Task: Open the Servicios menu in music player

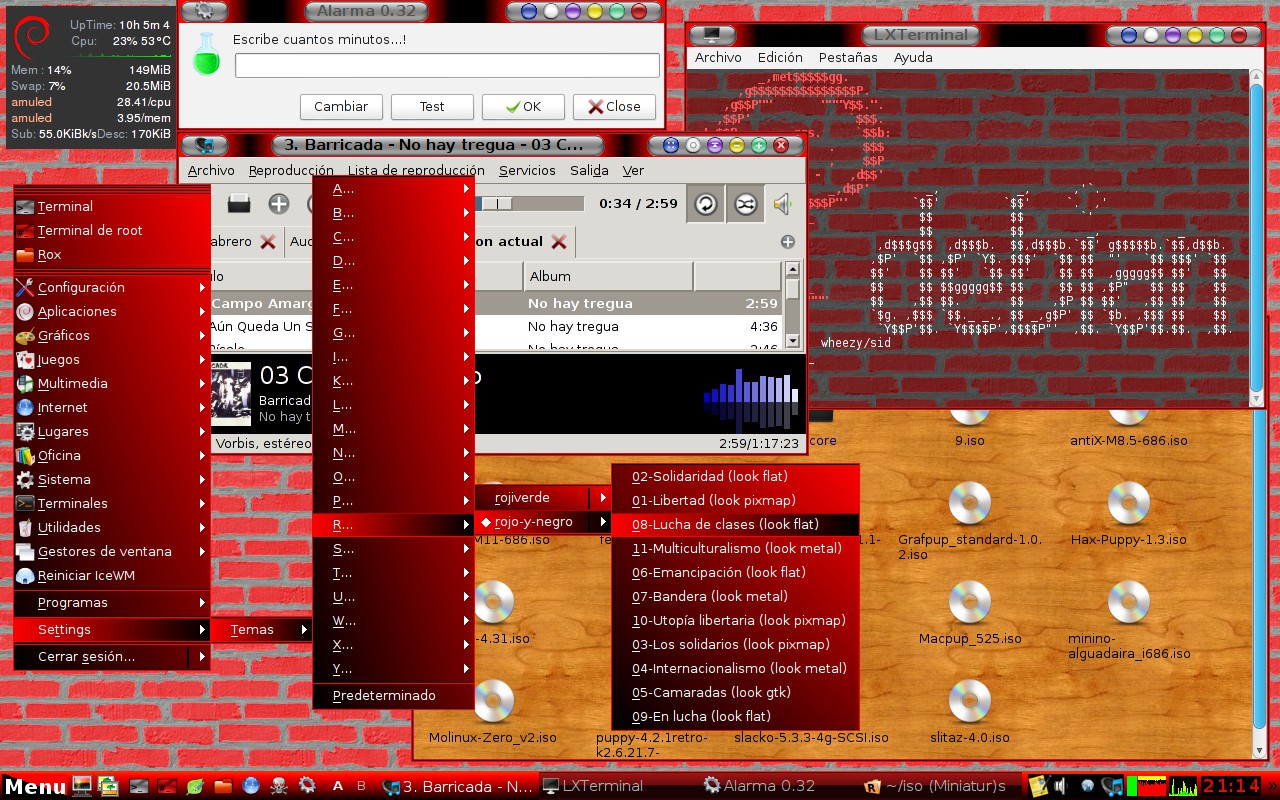Action: click(527, 171)
